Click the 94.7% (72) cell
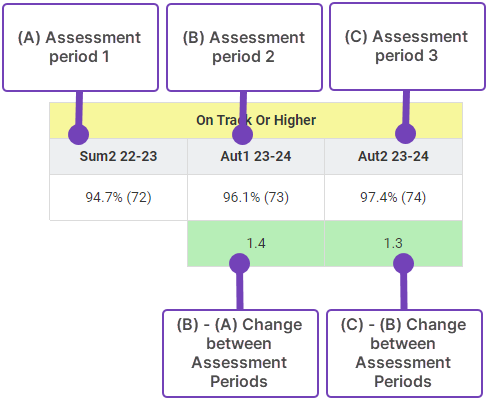Screen dimensions: 488x400 click(x=118, y=197)
